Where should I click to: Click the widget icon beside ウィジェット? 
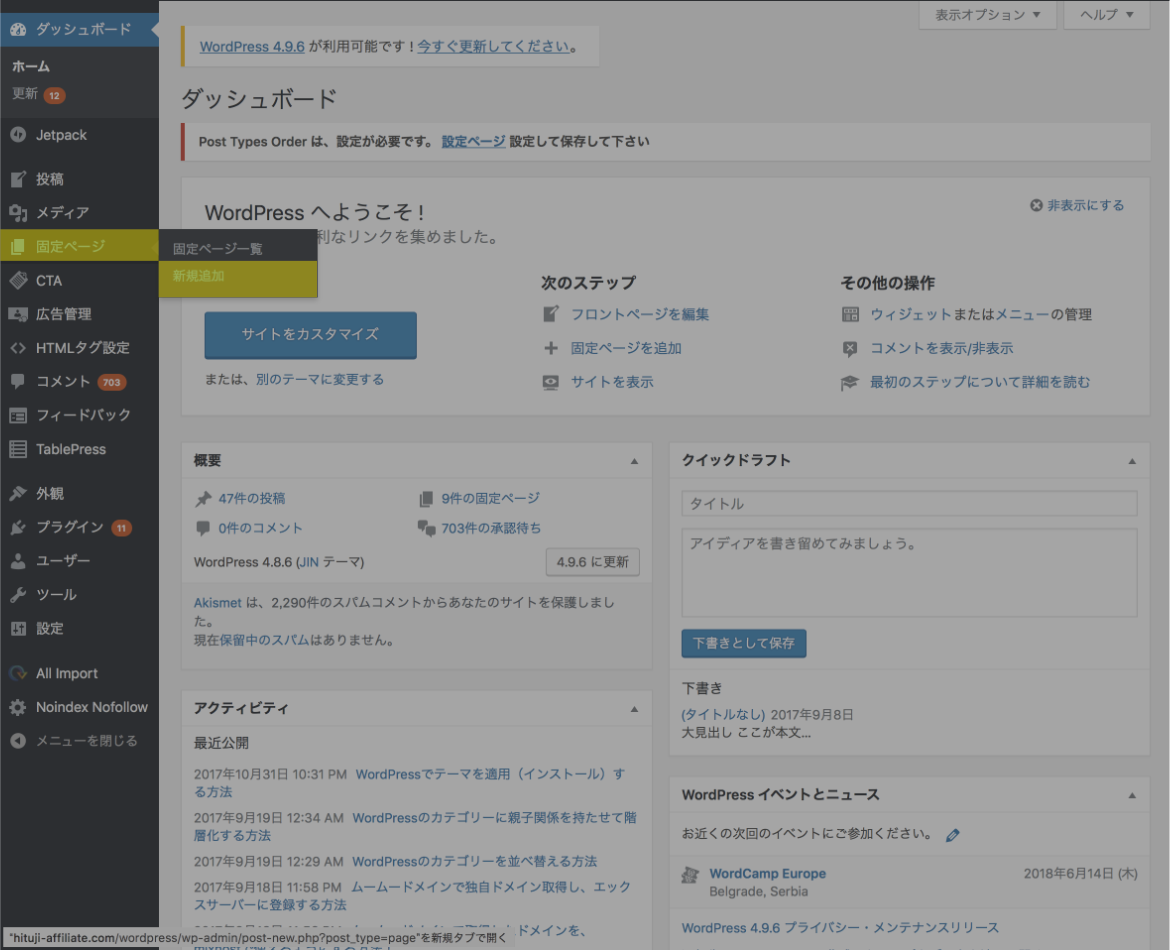tap(850, 314)
